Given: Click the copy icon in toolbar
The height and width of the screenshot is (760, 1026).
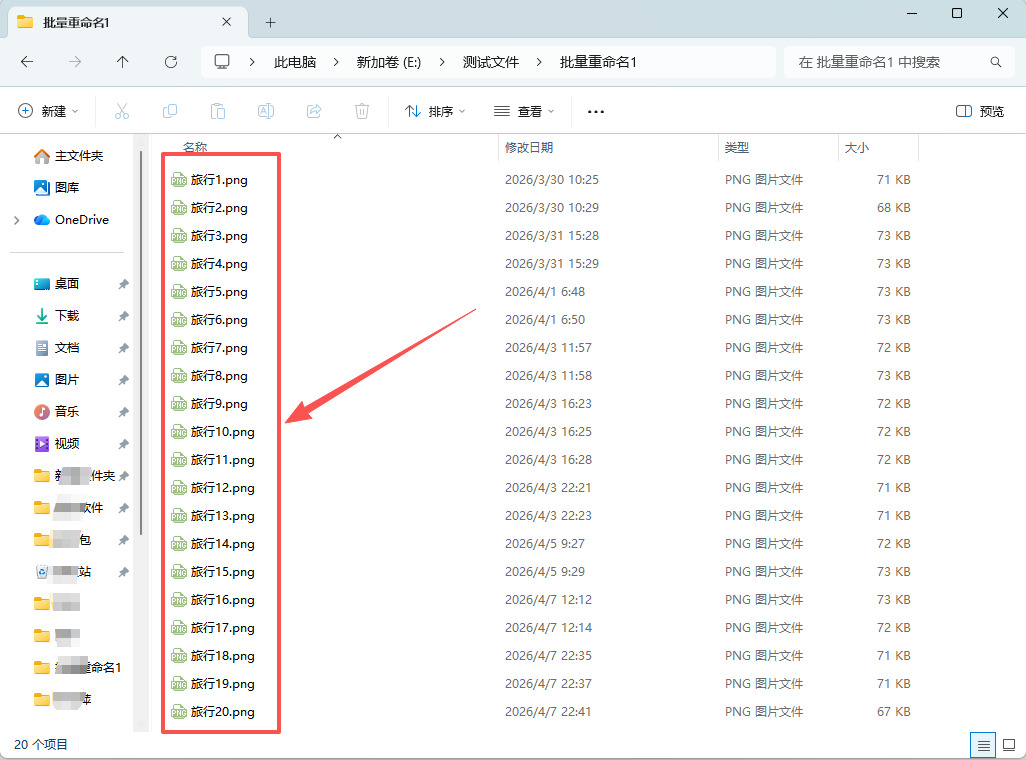Looking at the screenshot, I should click(169, 111).
